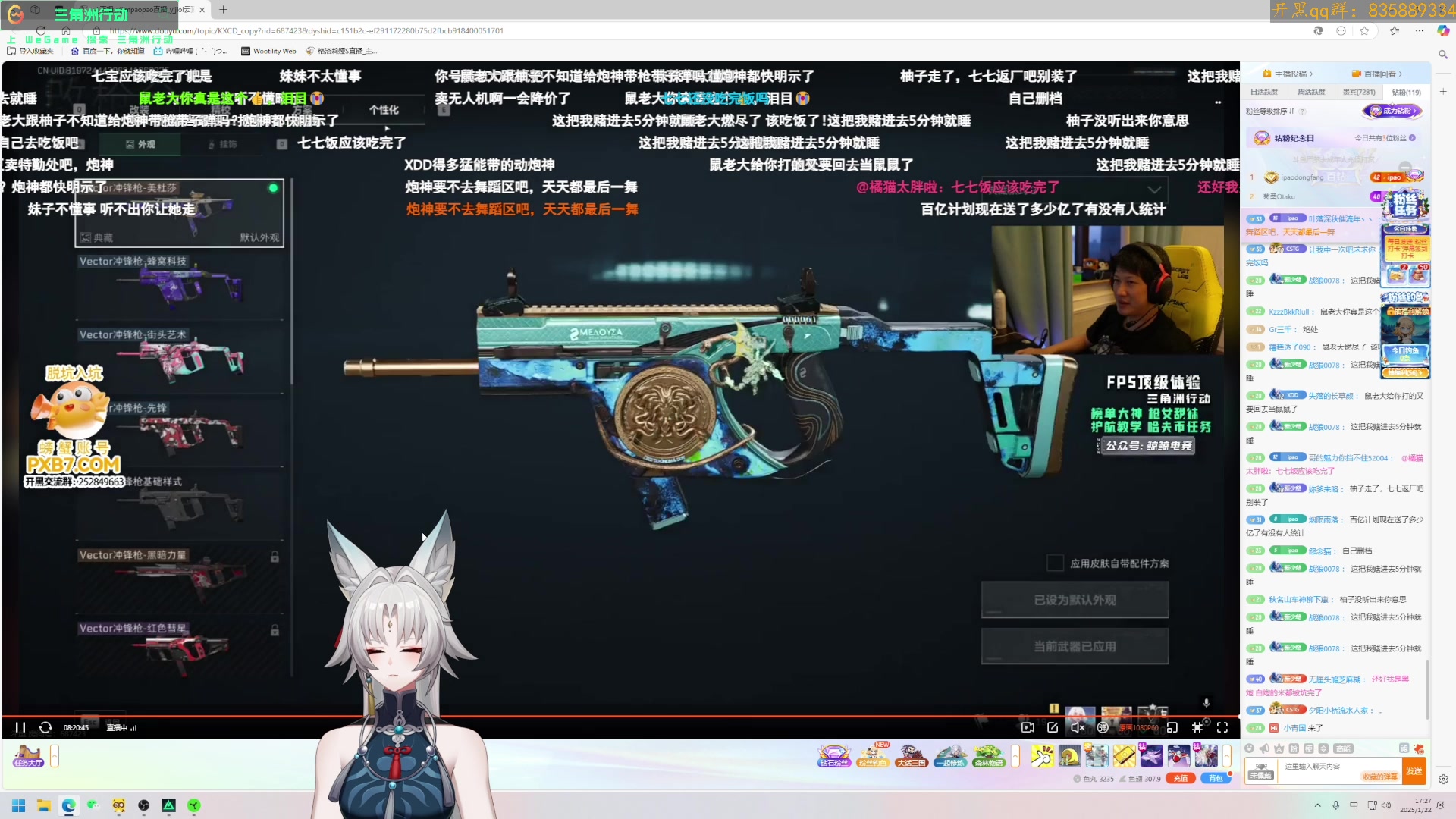
Task: Send the red rocket gift
Action: point(1178,756)
